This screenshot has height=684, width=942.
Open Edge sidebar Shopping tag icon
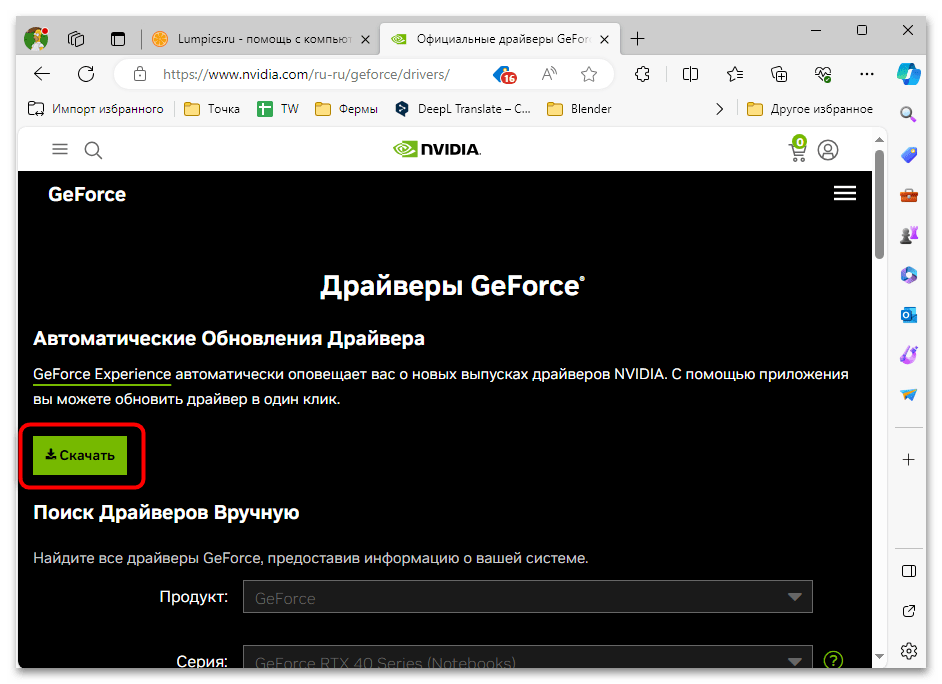point(908,155)
